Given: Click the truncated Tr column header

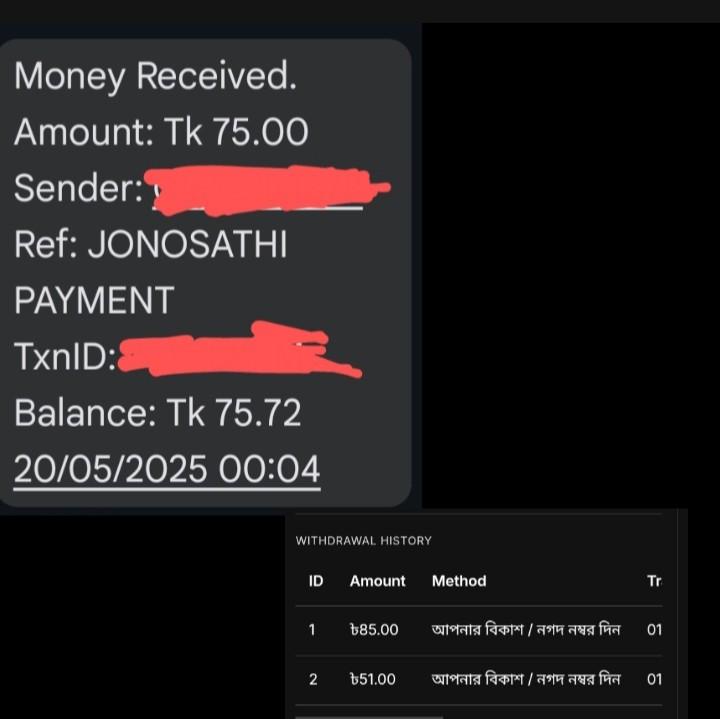Looking at the screenshot, I should [654, 581].
